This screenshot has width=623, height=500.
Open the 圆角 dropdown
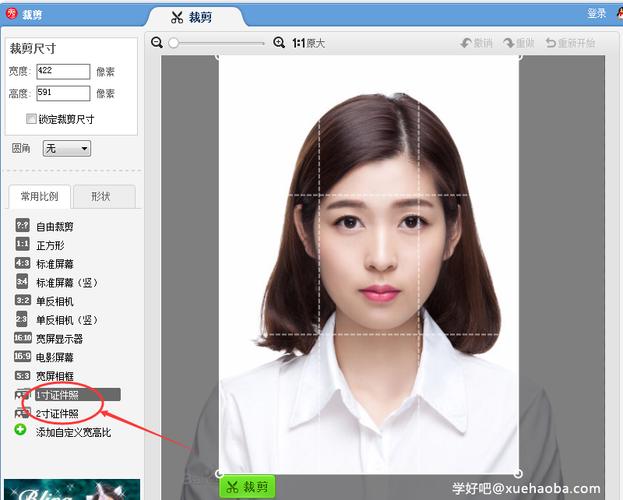[67, 148]
